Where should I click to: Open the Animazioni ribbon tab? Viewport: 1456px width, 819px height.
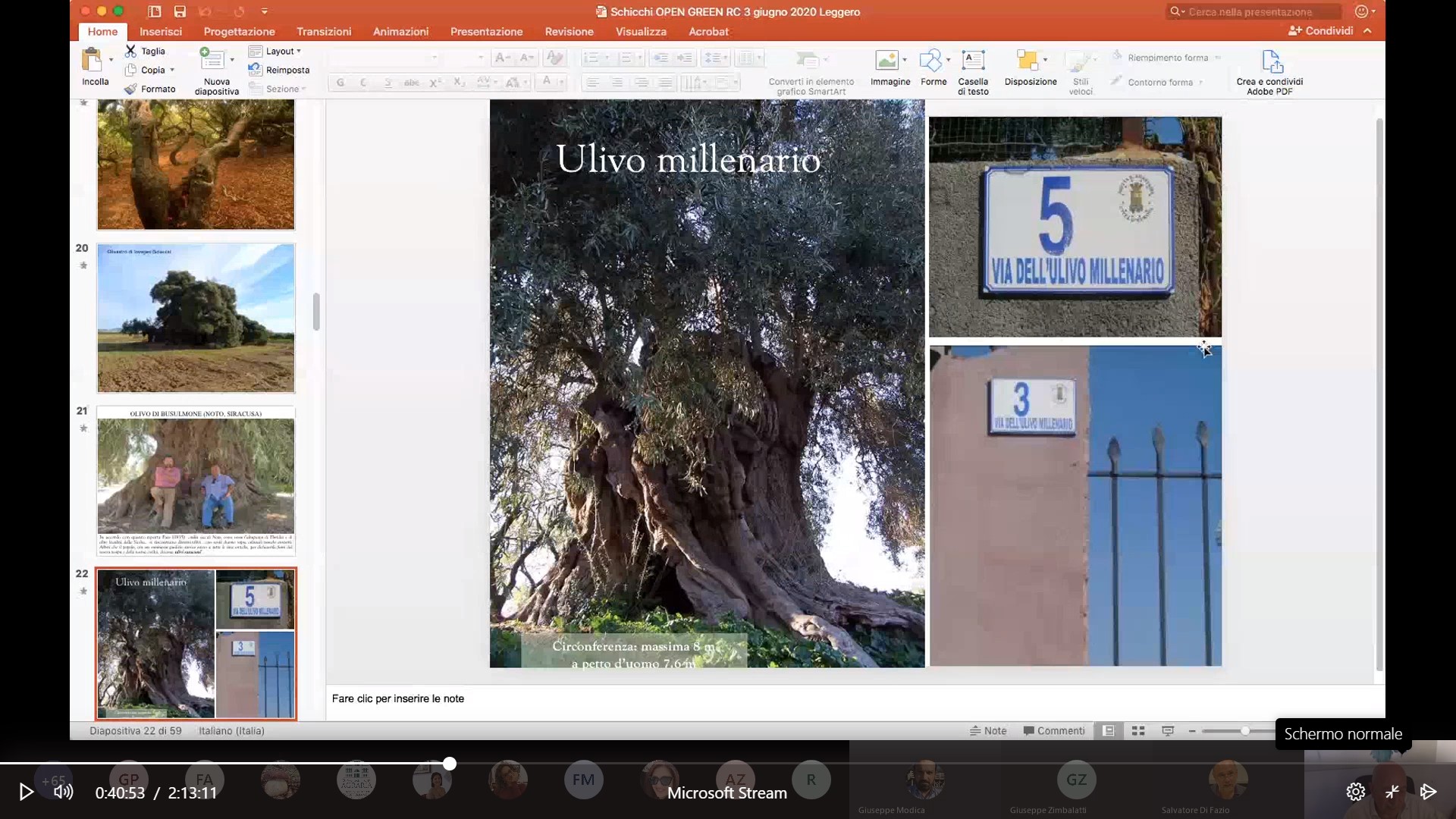coord(400,31)
